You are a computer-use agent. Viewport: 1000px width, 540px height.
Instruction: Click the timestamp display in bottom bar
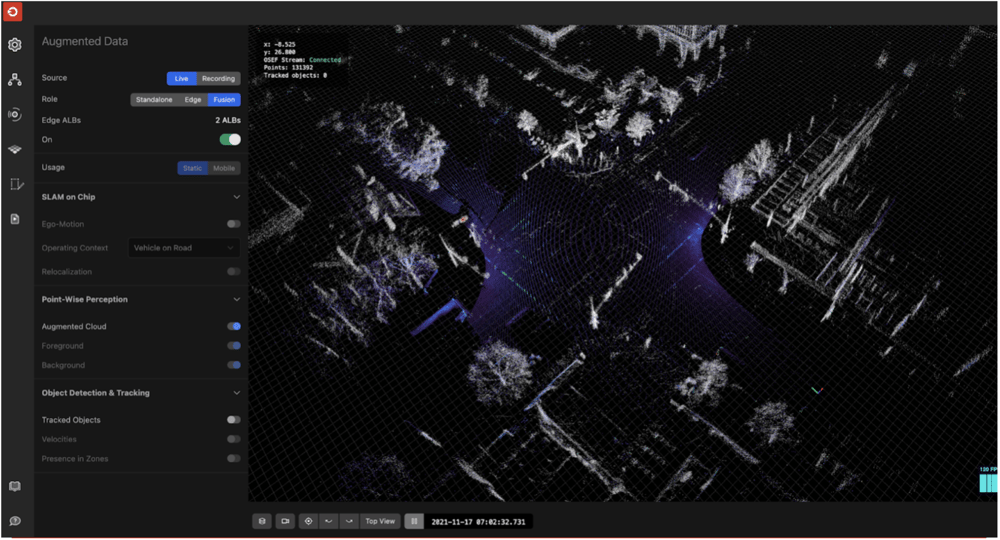tap(479, 521)
